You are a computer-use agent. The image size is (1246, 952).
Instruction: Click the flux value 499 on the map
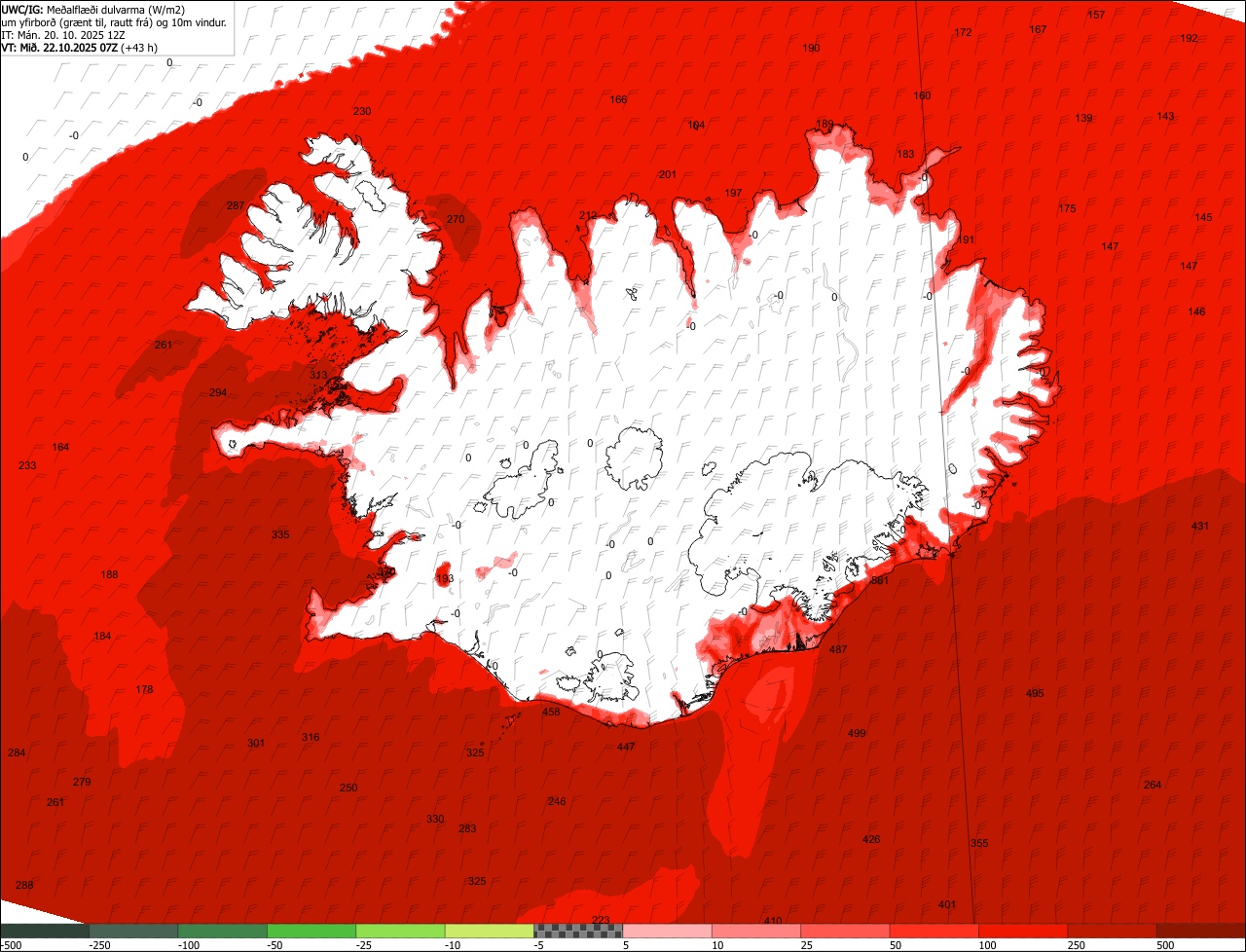(857, 733)
